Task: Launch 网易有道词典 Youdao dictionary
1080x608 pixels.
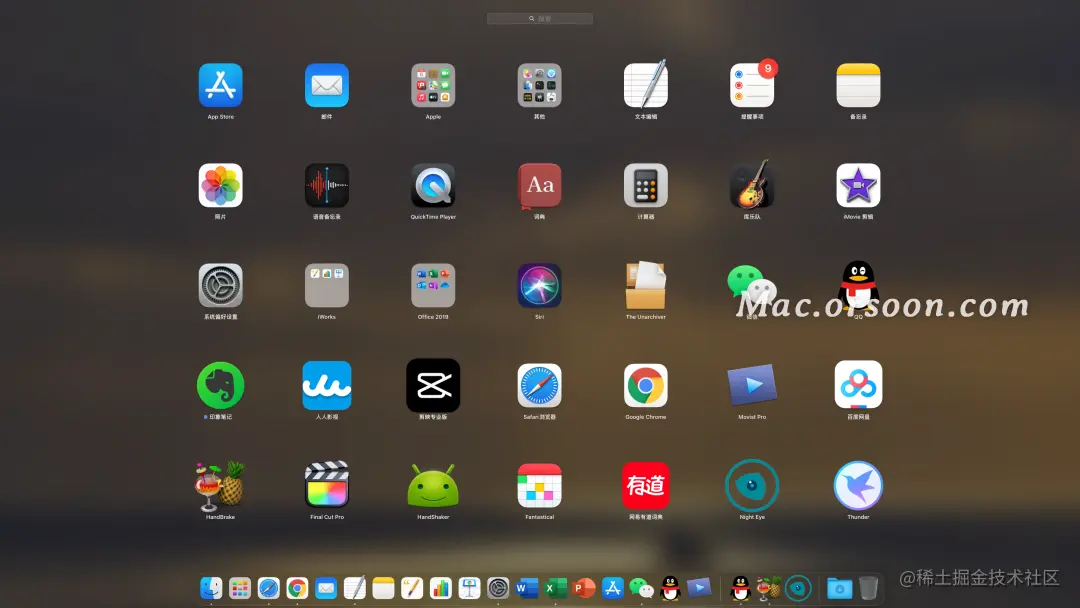Action: pyautogui.click(x=645, y=485)
